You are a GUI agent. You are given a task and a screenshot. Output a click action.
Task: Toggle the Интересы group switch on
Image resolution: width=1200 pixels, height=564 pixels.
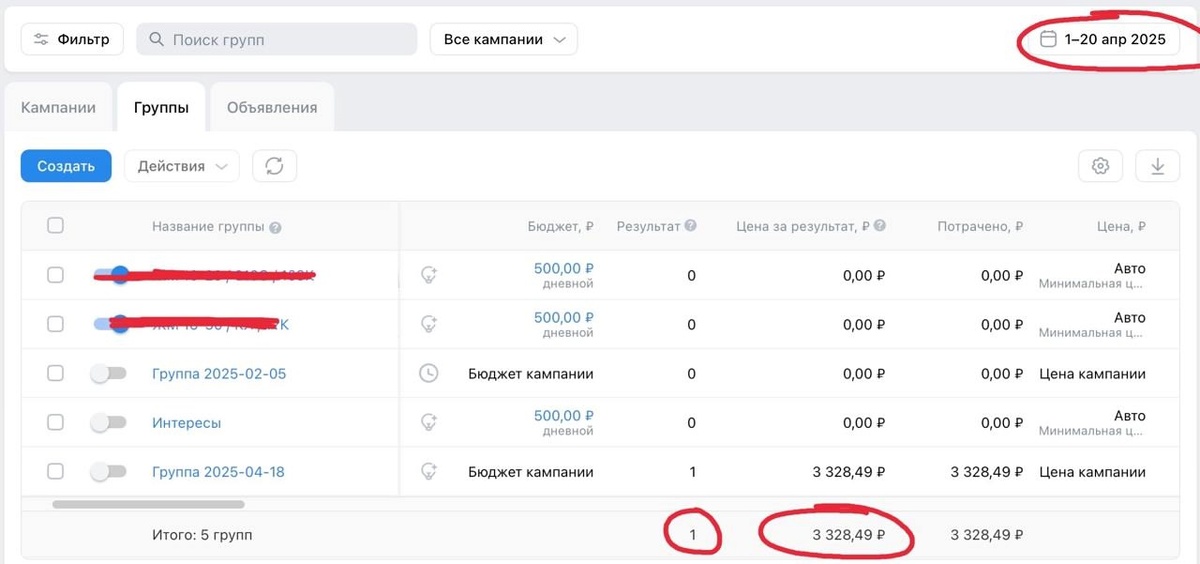108,423
